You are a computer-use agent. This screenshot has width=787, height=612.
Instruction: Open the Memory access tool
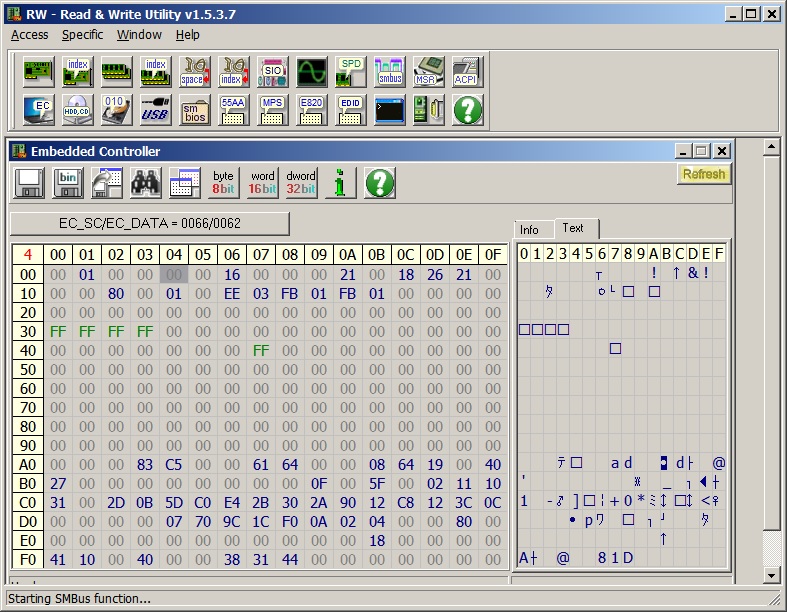(x=116, y=71)
